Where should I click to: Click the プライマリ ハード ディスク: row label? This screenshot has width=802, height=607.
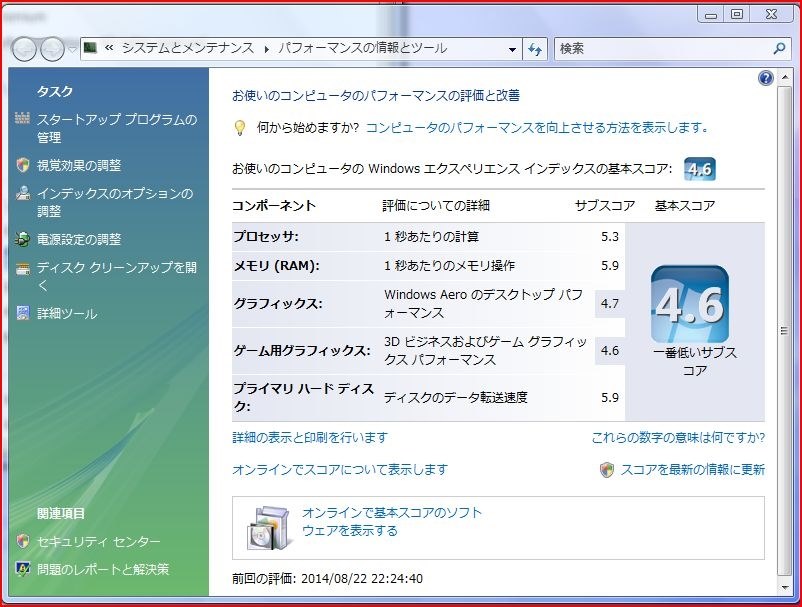pyautogui.click(x=304, y=397)
